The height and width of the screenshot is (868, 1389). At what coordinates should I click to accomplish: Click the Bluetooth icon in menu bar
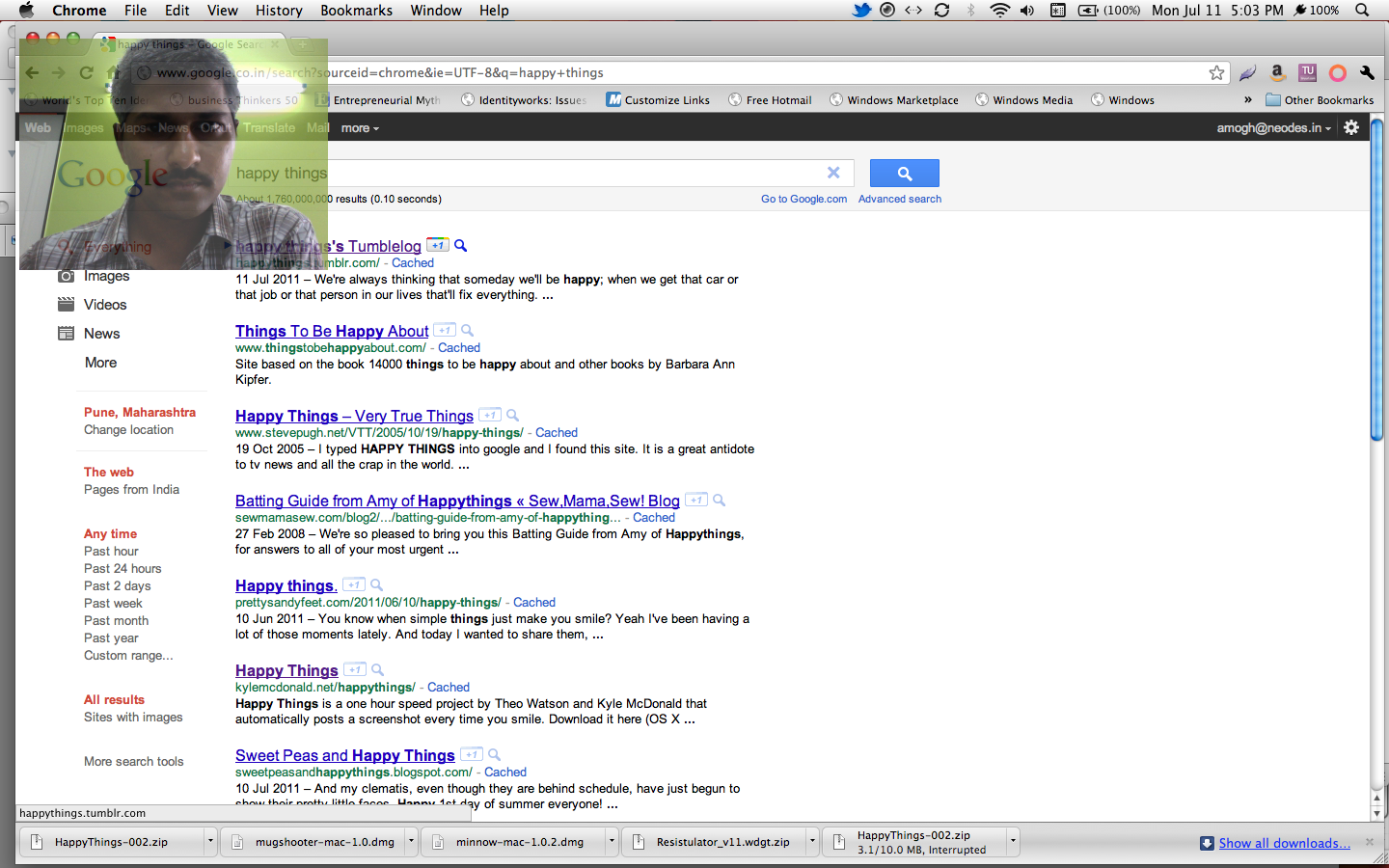[971, 11]
